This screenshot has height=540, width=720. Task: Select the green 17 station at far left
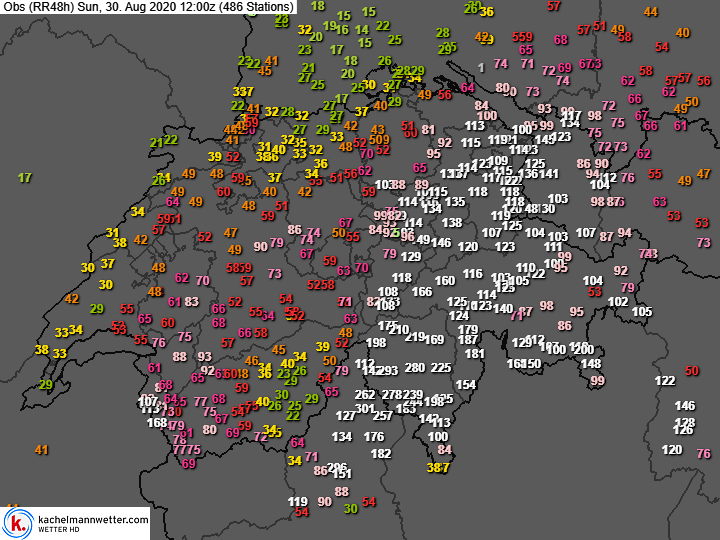click(25, 177)
